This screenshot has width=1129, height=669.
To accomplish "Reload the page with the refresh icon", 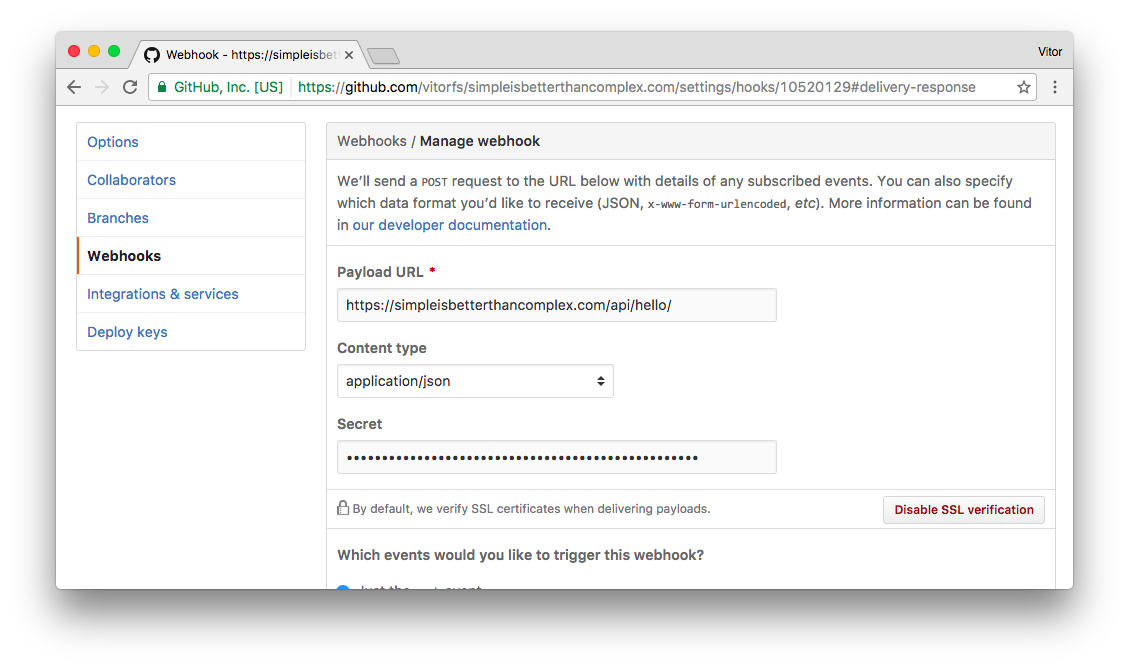I will (130, 87).
